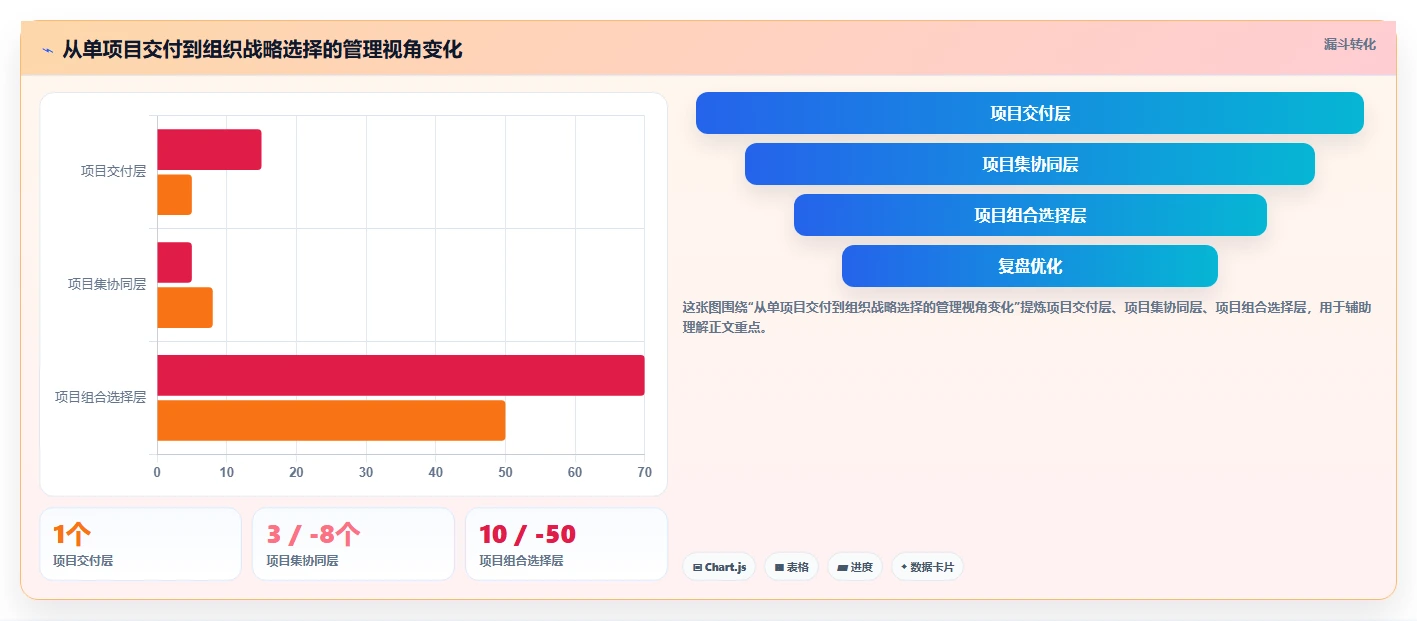Select the 复盘优化 funnel stage

coord(1030,266)
